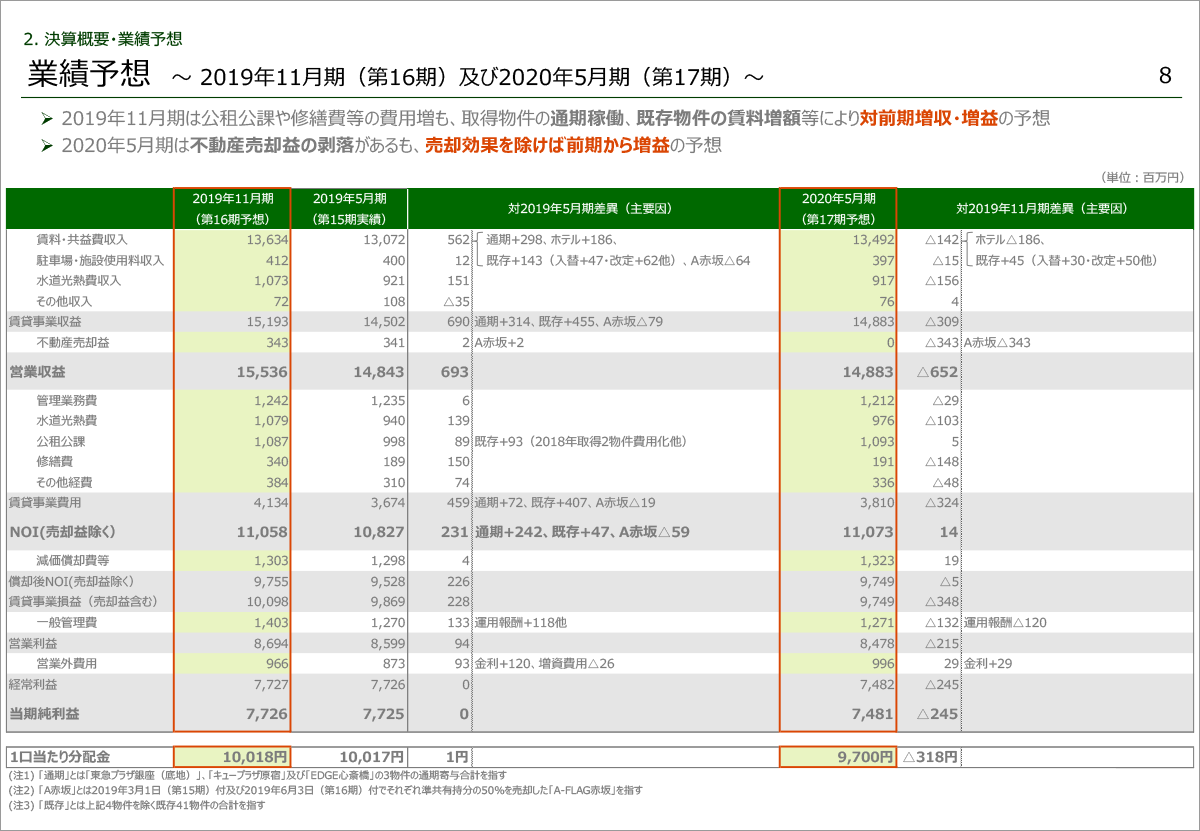1200x831 pixels.
Task: Click the 対2019年11月期差異（主要因） header
Action: 1041,209
